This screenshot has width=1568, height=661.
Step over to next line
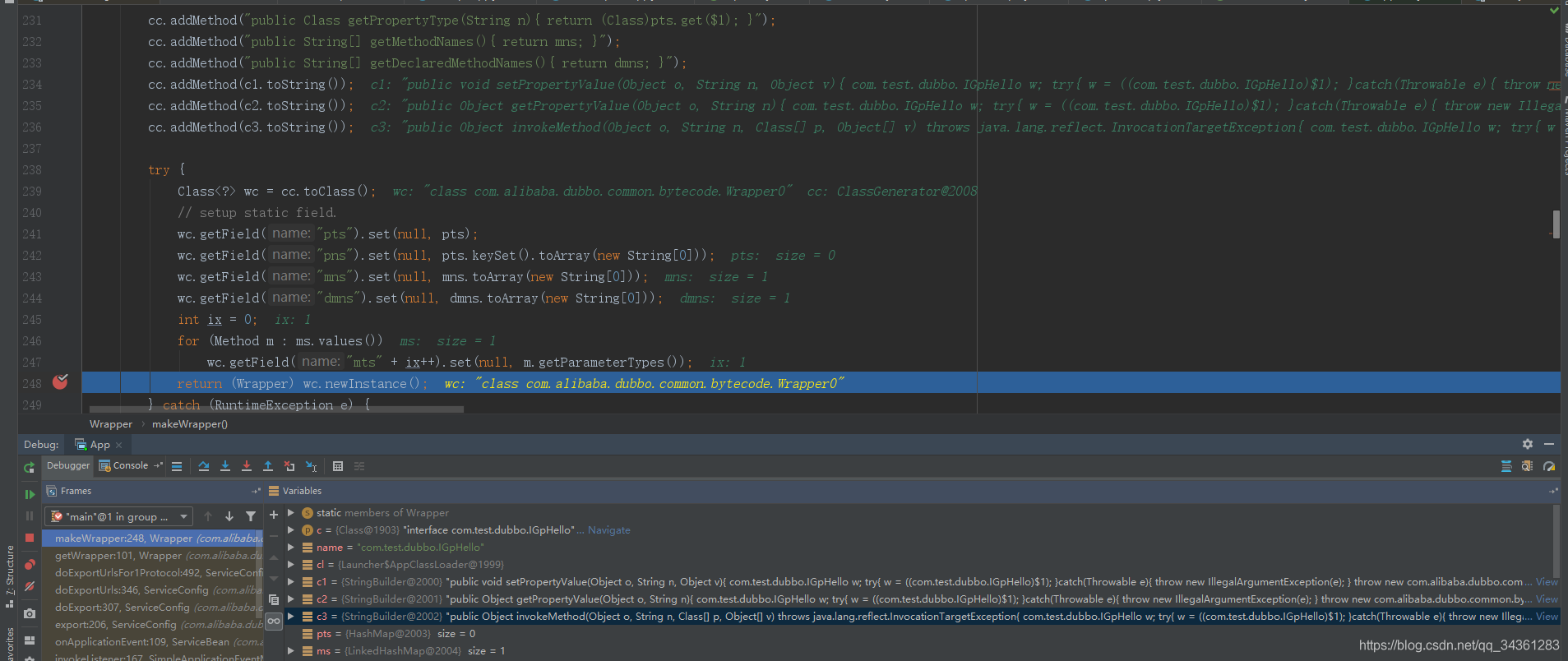pyautogui.click(x=204, y=466)
